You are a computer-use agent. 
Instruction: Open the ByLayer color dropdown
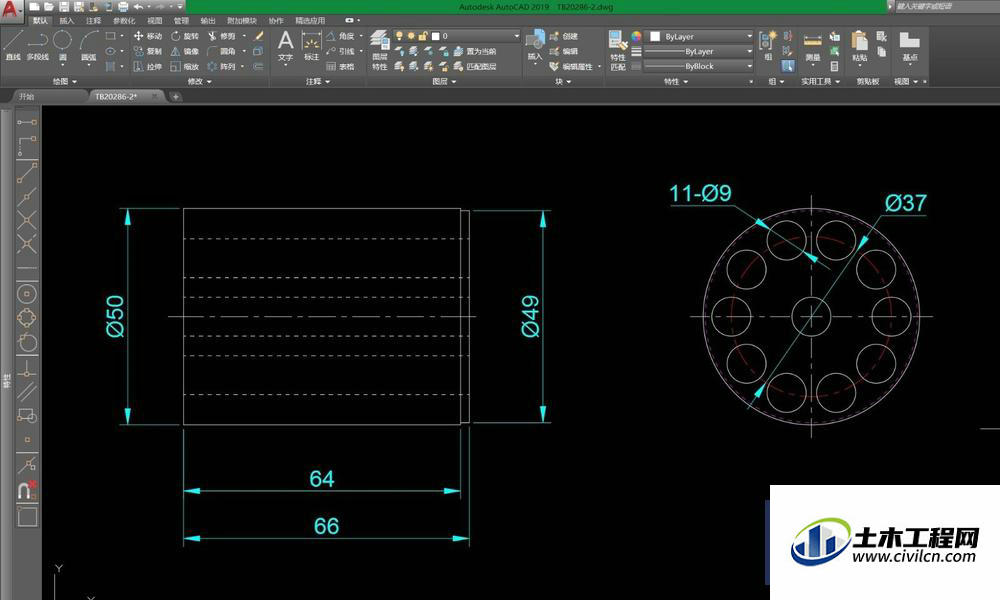point(700,36)
